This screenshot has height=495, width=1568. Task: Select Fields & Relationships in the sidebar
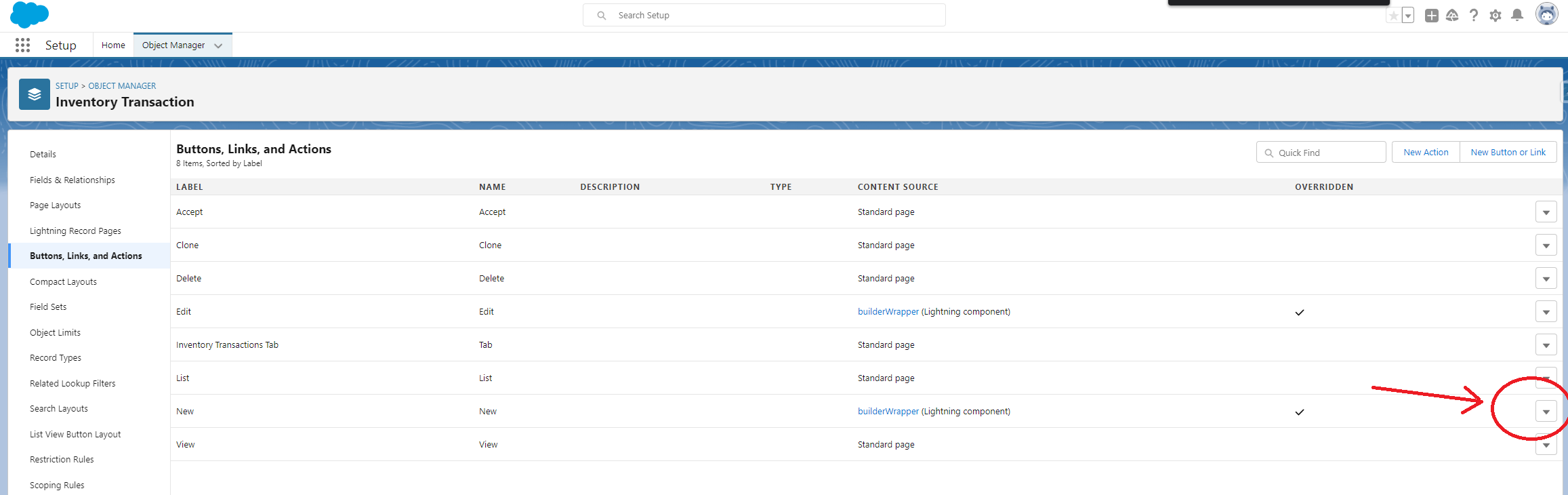click(73, 180)
